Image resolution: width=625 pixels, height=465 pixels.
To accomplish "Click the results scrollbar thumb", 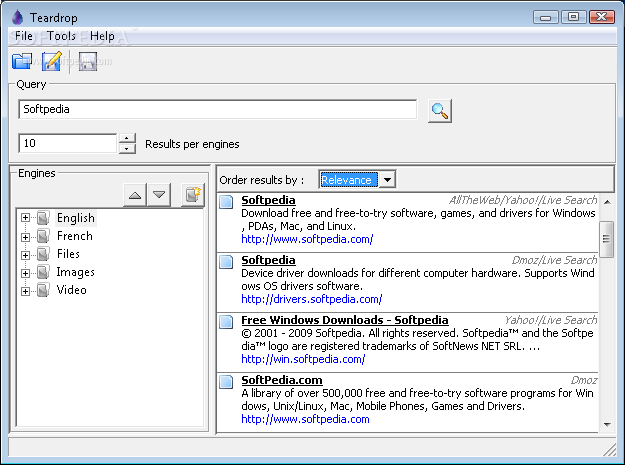I will [607, 239].
